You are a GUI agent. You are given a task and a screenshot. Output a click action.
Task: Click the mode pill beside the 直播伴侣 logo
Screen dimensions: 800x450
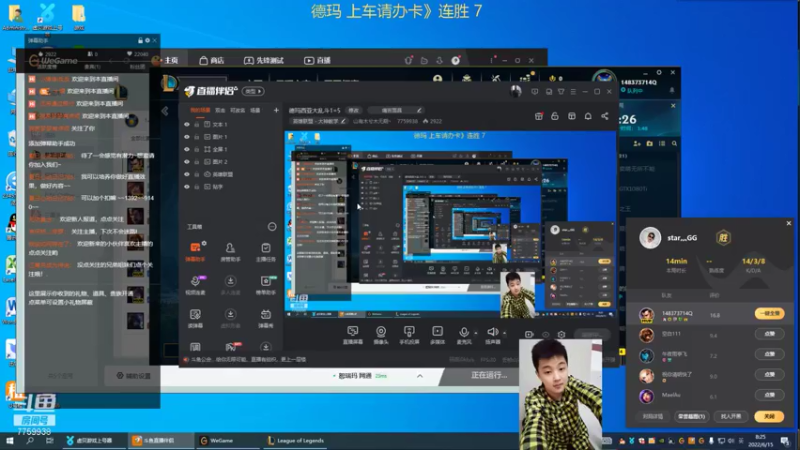253,91
